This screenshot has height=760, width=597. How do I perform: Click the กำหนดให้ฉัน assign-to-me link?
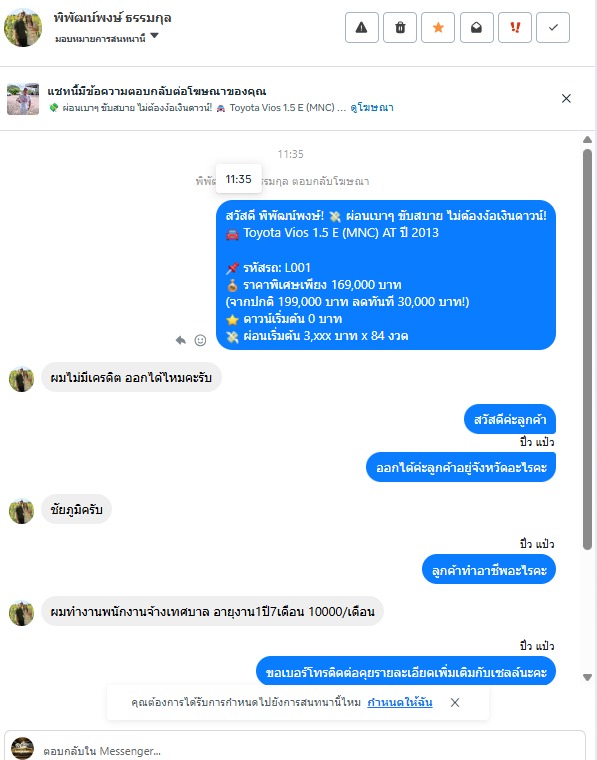[400, 702]
